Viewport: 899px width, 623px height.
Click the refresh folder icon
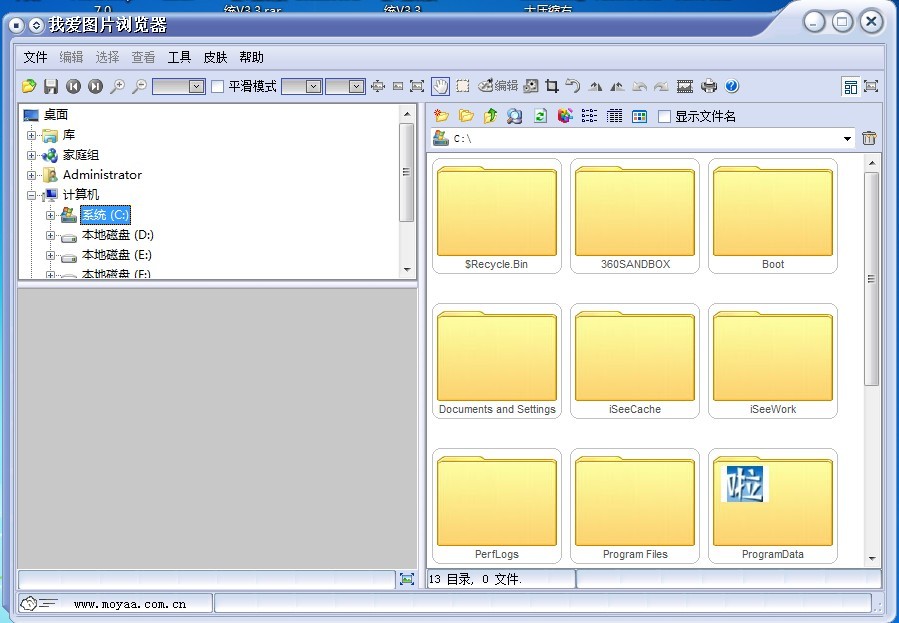[540, 116]
